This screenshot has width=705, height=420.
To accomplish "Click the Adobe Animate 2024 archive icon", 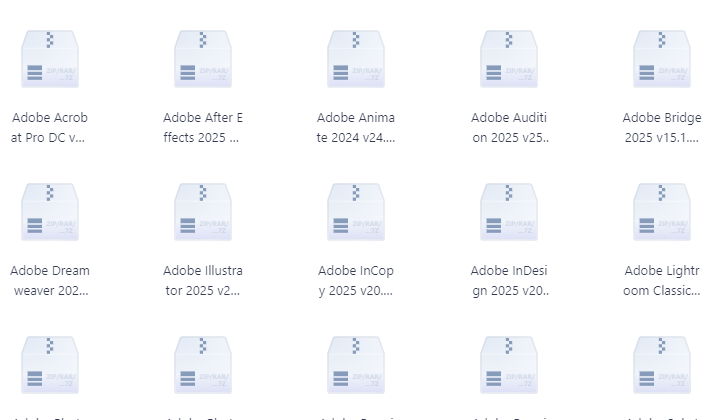I will point(356,60).
